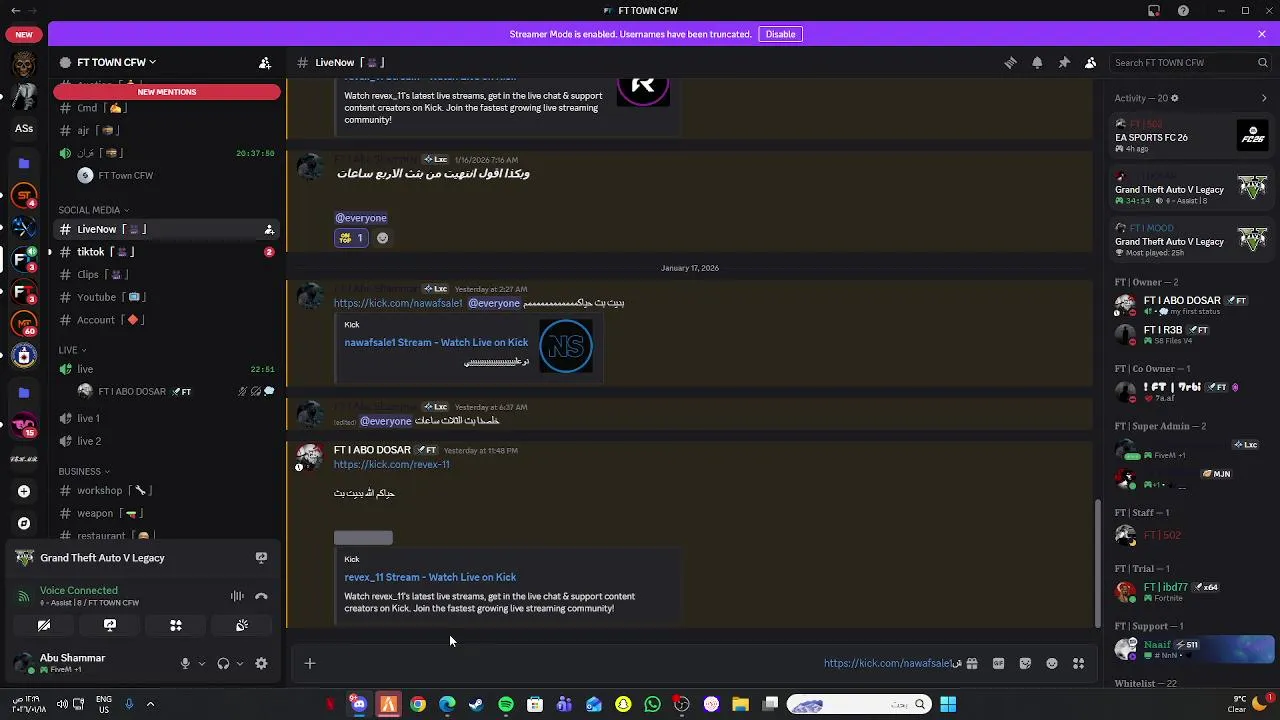Invite people to server icon
The image size is (1280, 720).
(x=265, y=63)
